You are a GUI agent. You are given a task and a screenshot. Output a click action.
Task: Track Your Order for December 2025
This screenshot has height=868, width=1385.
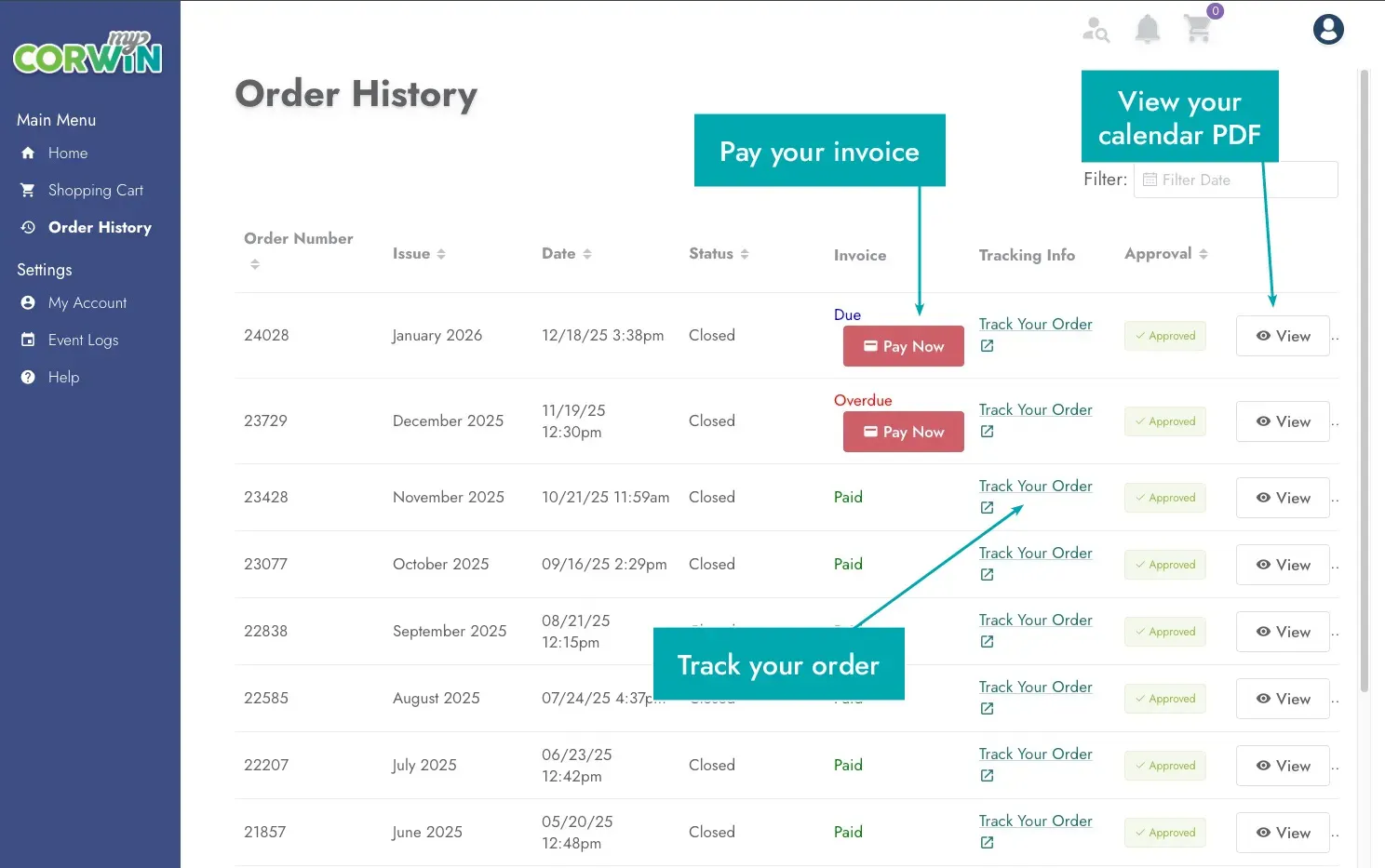coord(1035,410)
